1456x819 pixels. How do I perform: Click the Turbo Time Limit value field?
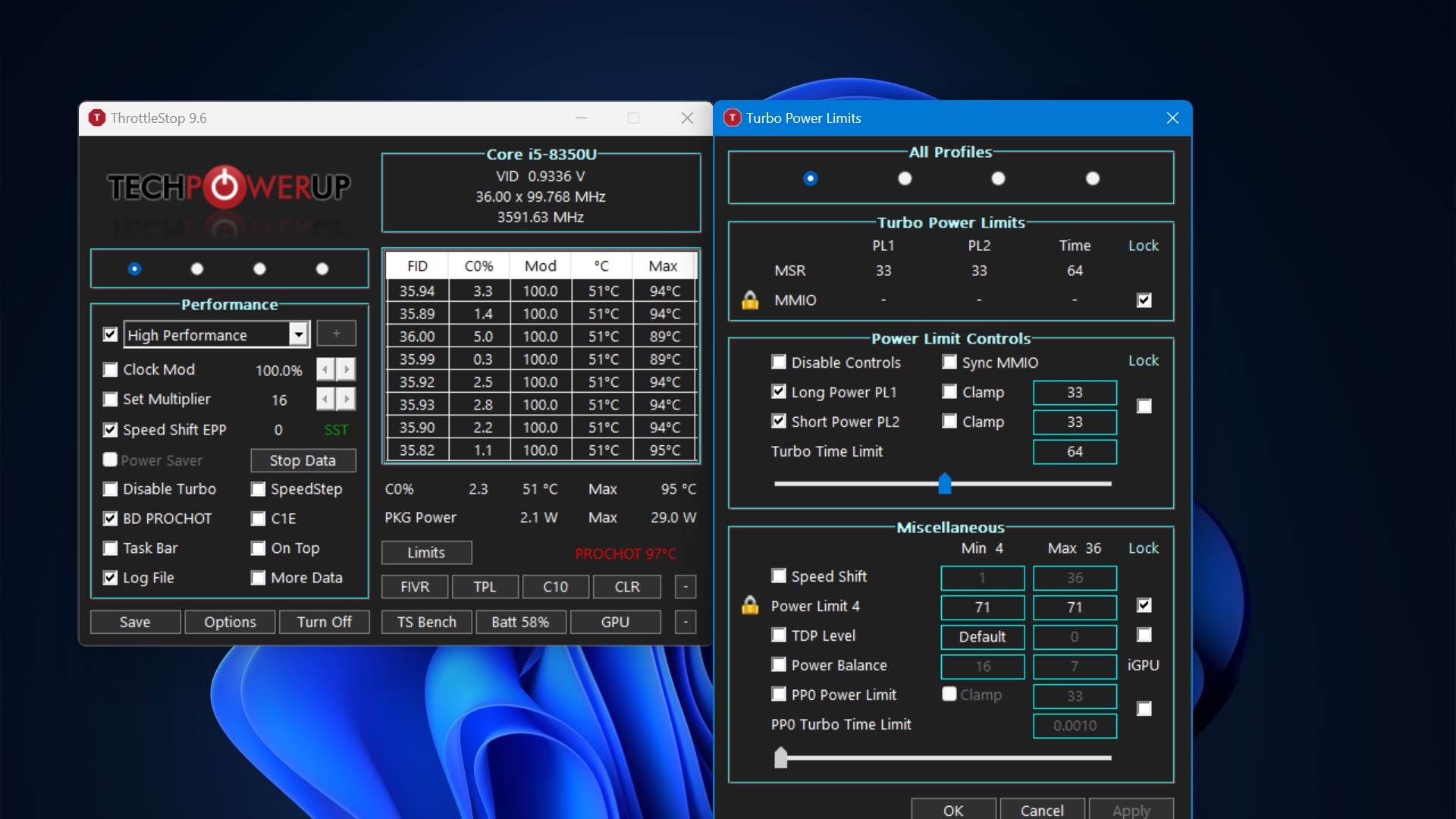click(1075, 451)
